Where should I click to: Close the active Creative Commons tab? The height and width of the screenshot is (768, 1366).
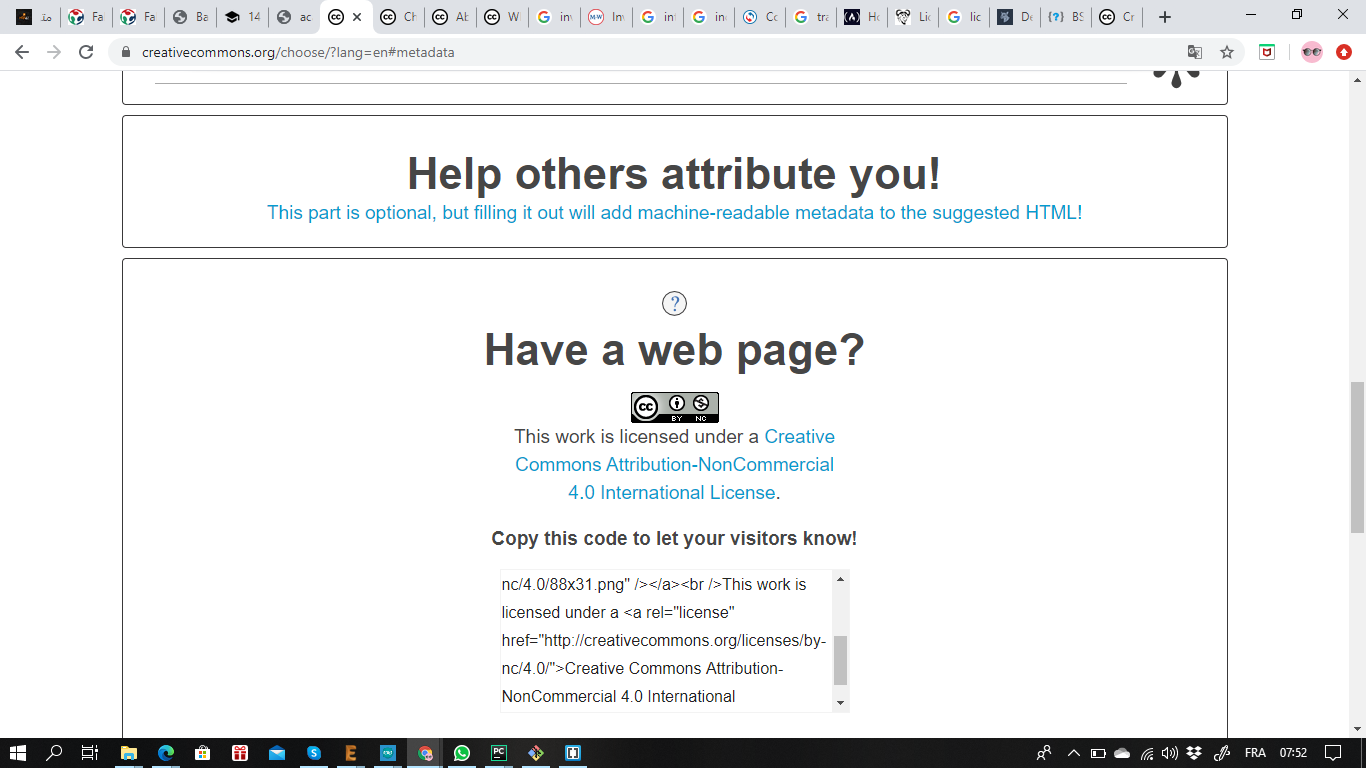coord(357,17)
